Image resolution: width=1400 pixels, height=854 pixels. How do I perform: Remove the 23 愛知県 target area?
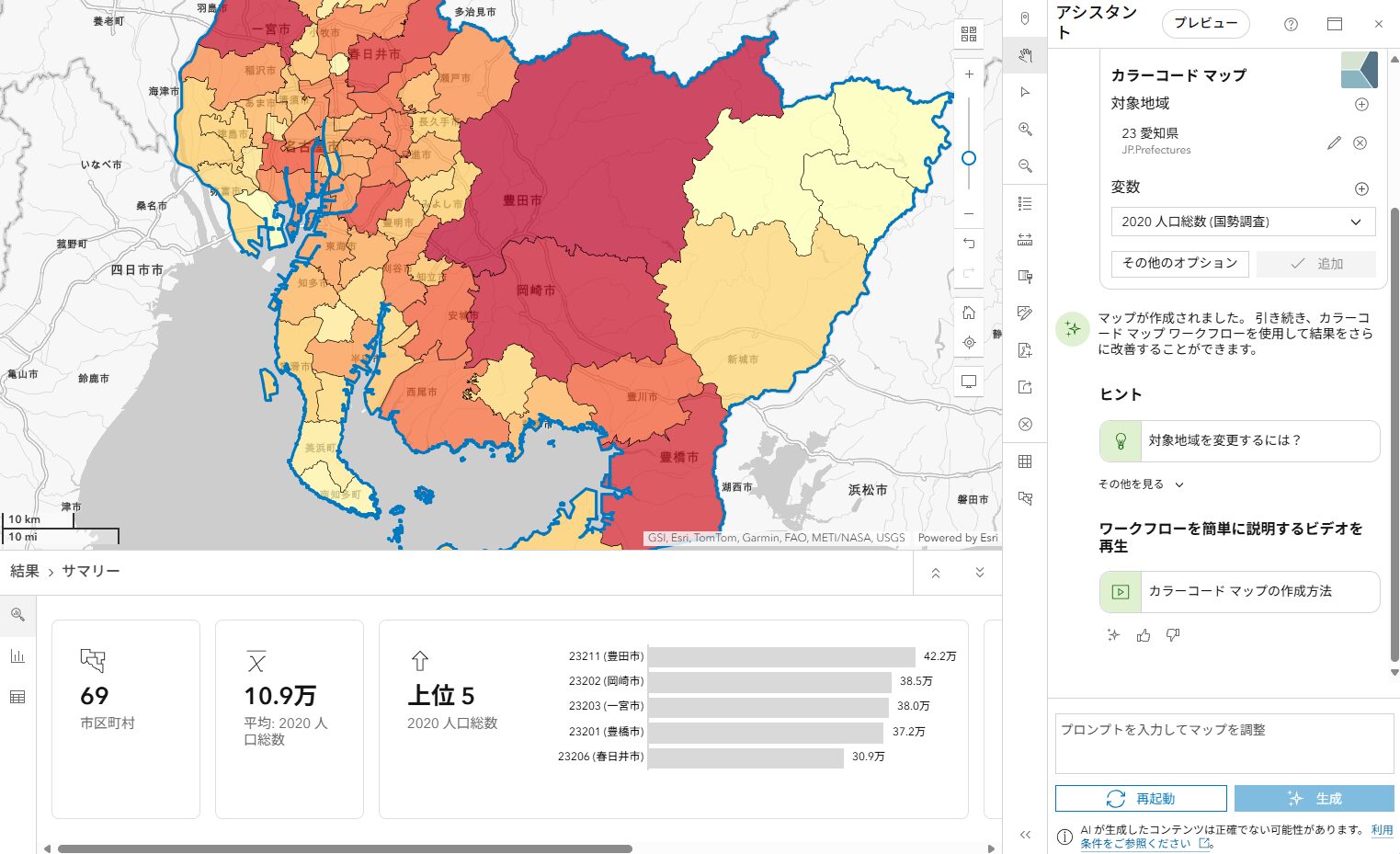click(1360, 142)
